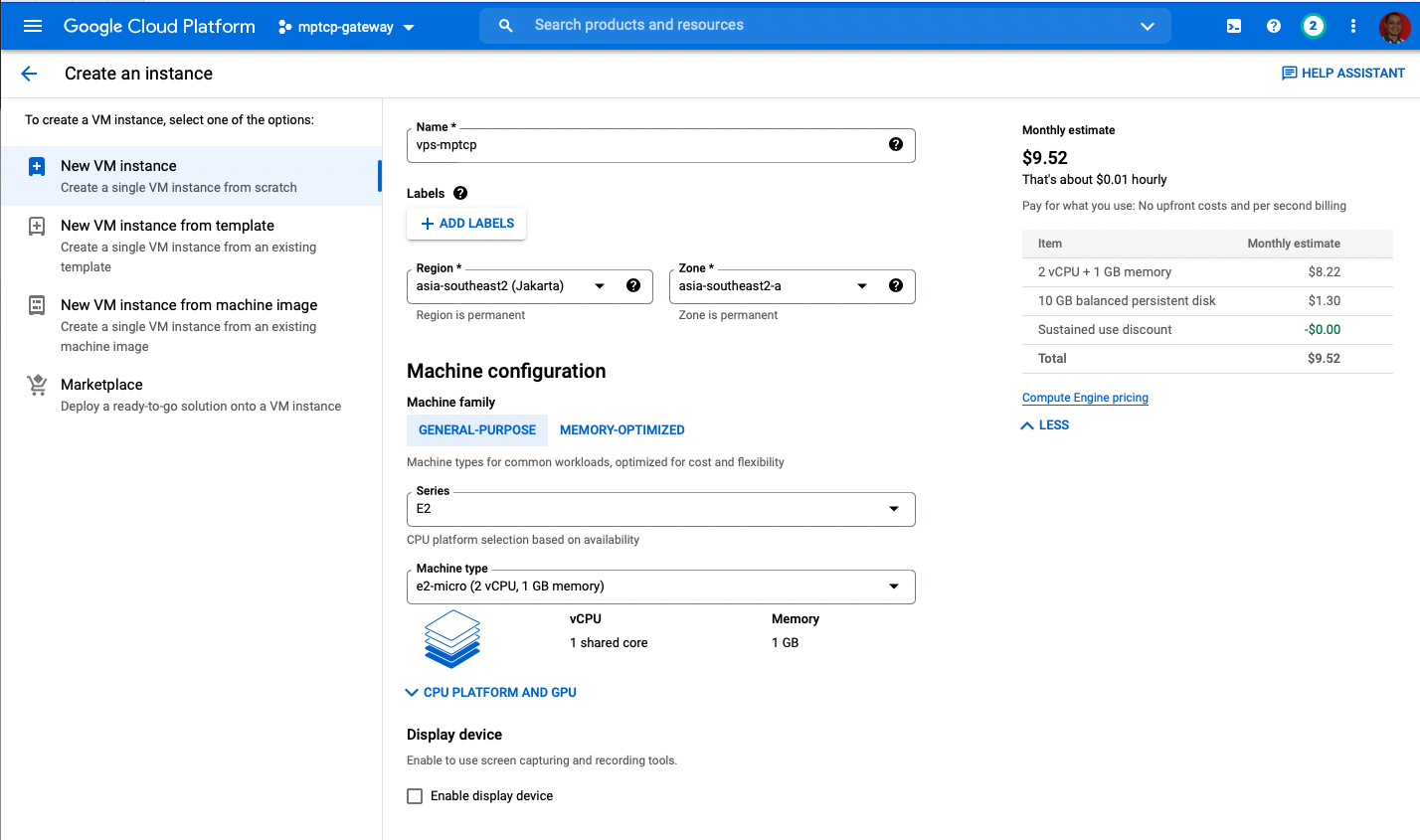Expand CPU Platform and GPU section
The image size is (1420, 840).
click(491, 693)
